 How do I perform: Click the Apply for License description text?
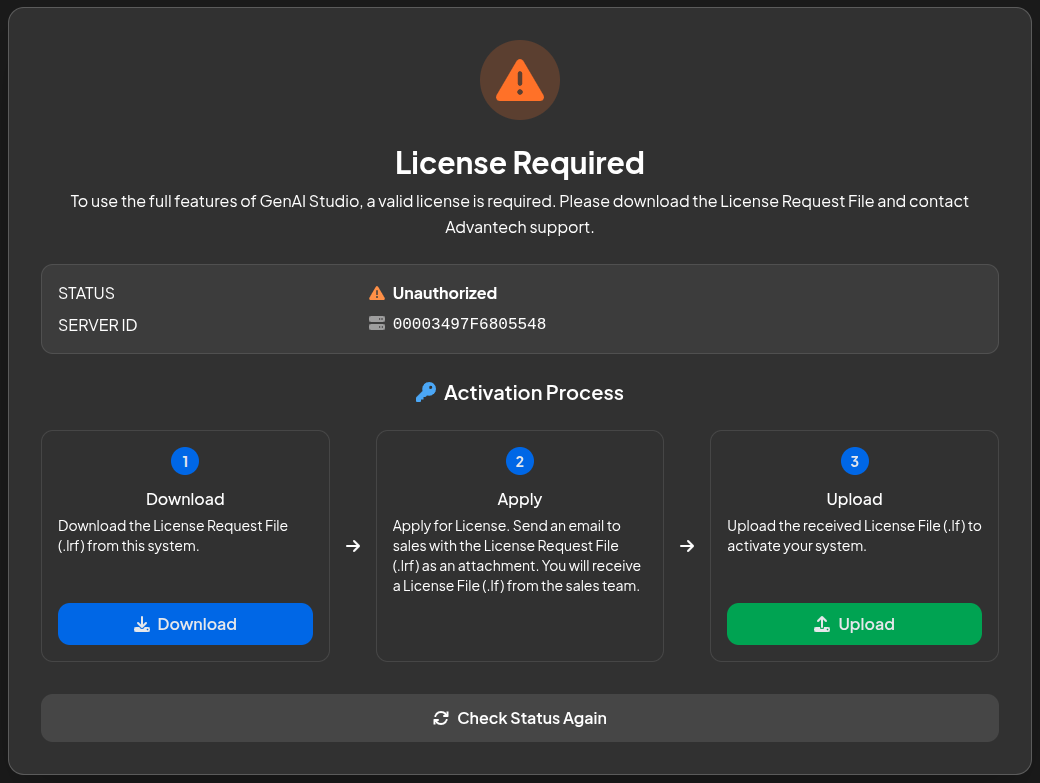(517, 556)
